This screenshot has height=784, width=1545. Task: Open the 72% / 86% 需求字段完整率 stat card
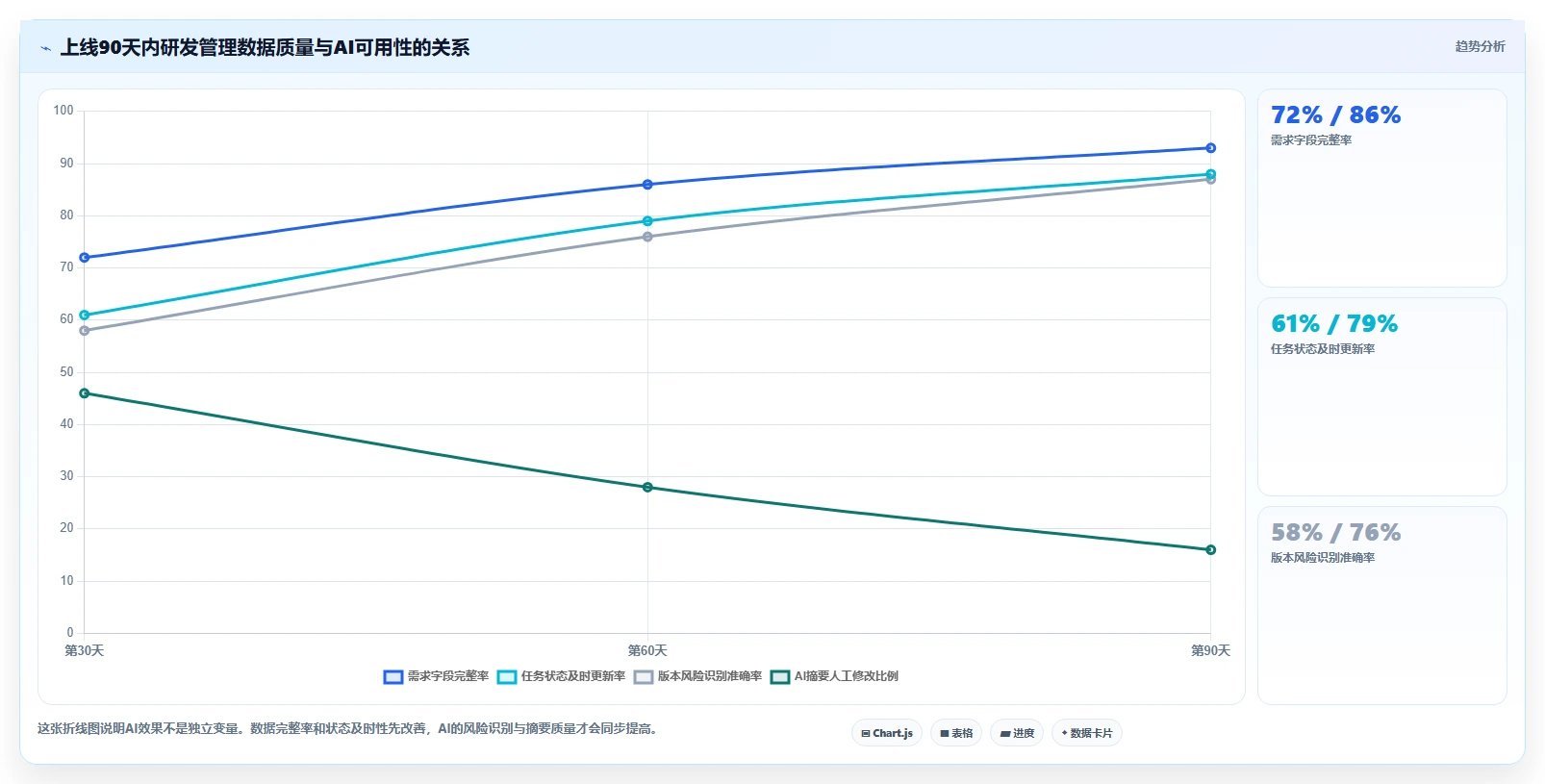coord(1382,189)
